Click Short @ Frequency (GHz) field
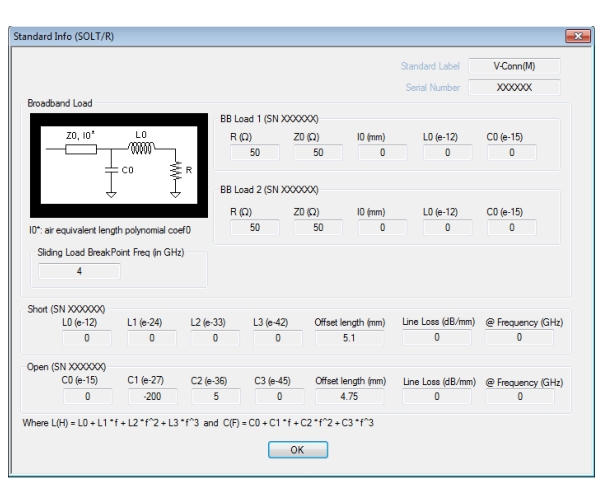 tap(519, 337)
